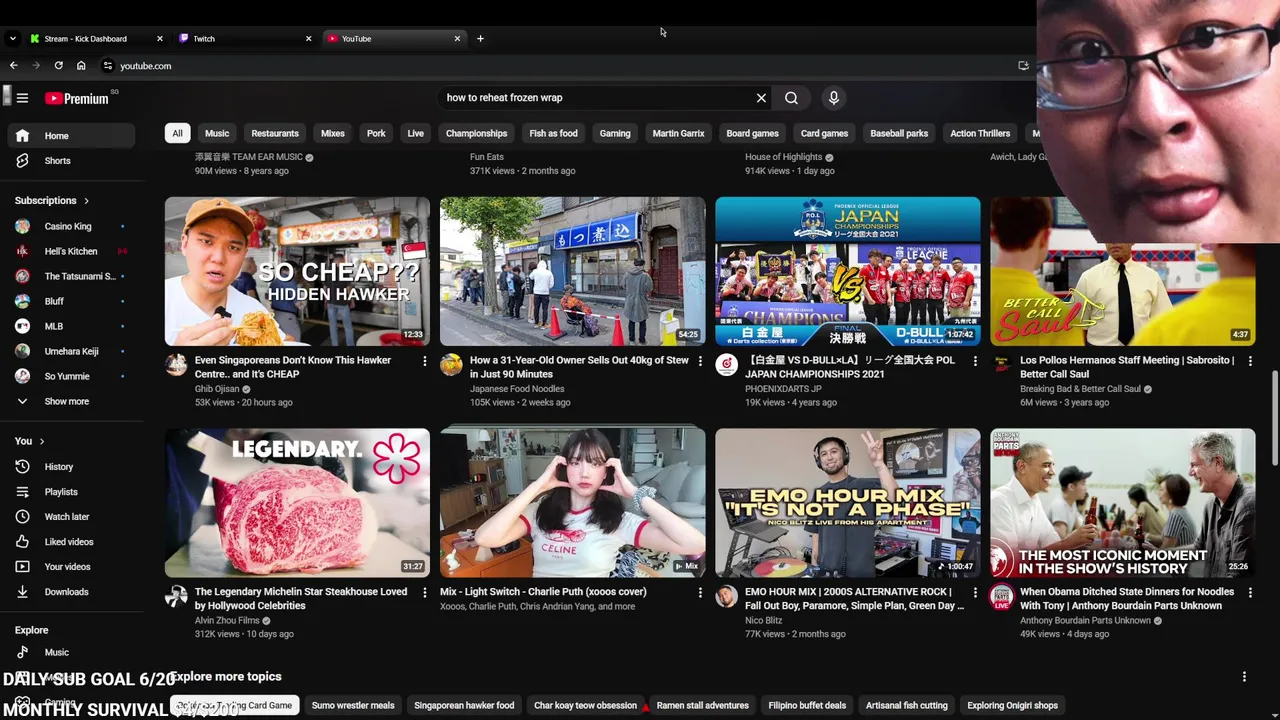Open options menu for Obama Noodles video
This screenshot has height=720, width=1280.
click(x=1249, y=593)
